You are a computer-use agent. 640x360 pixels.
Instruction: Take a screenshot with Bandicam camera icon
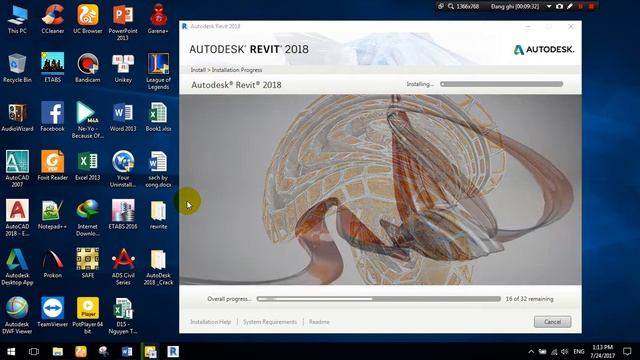tap(560, 6)
